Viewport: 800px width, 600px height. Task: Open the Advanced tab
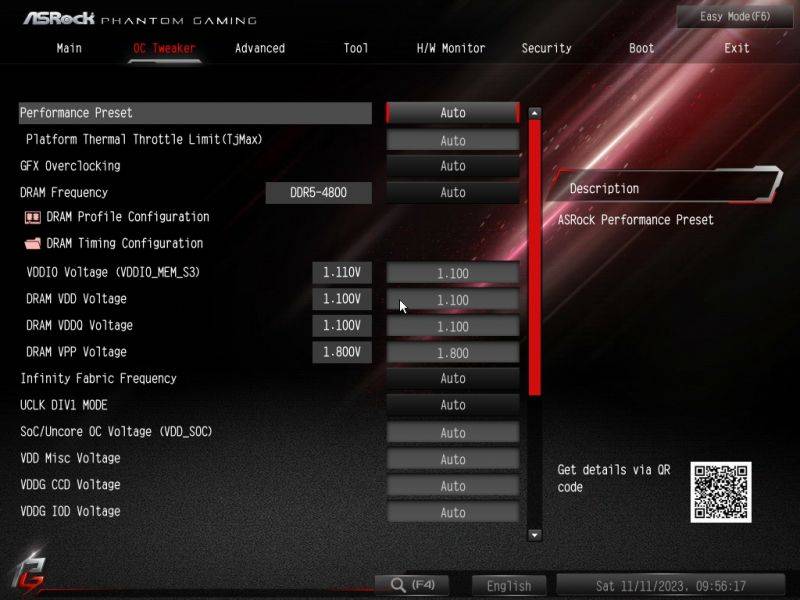point(260,48)
